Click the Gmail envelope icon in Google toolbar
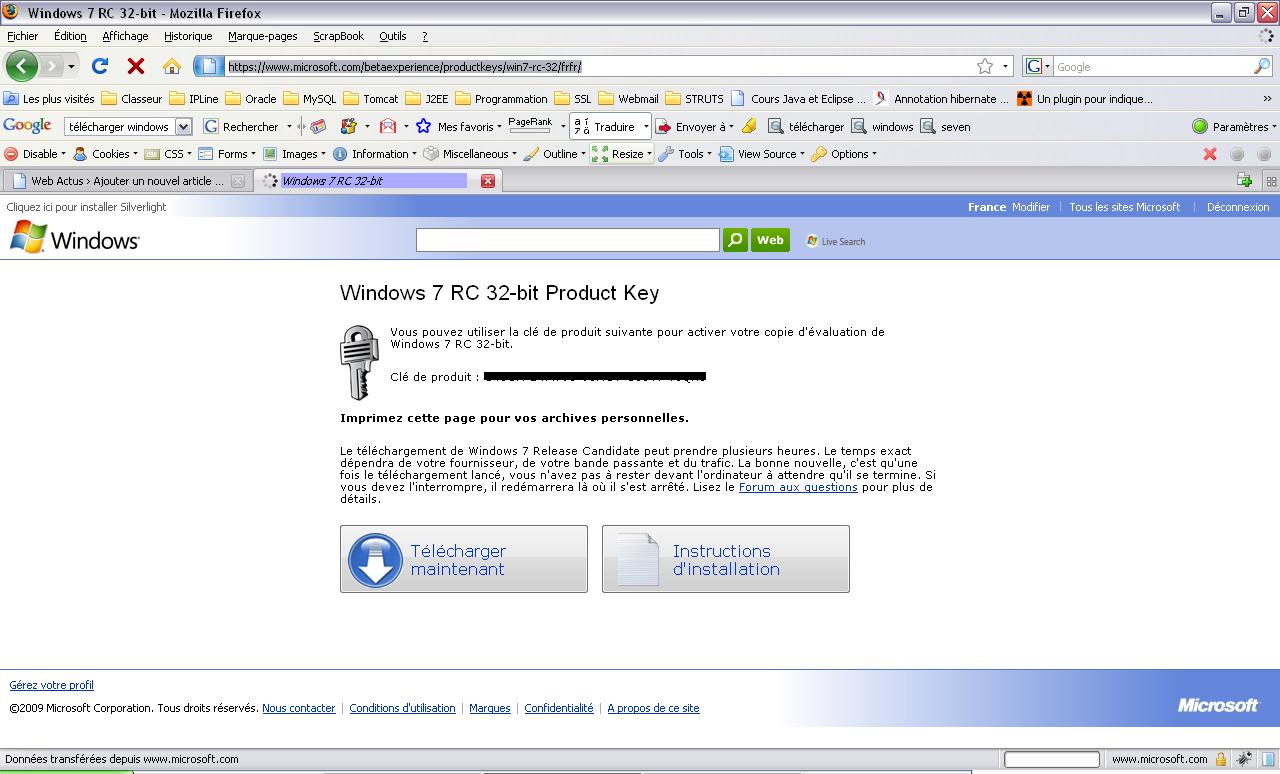The image size is (1280, 774). [388, 126]
